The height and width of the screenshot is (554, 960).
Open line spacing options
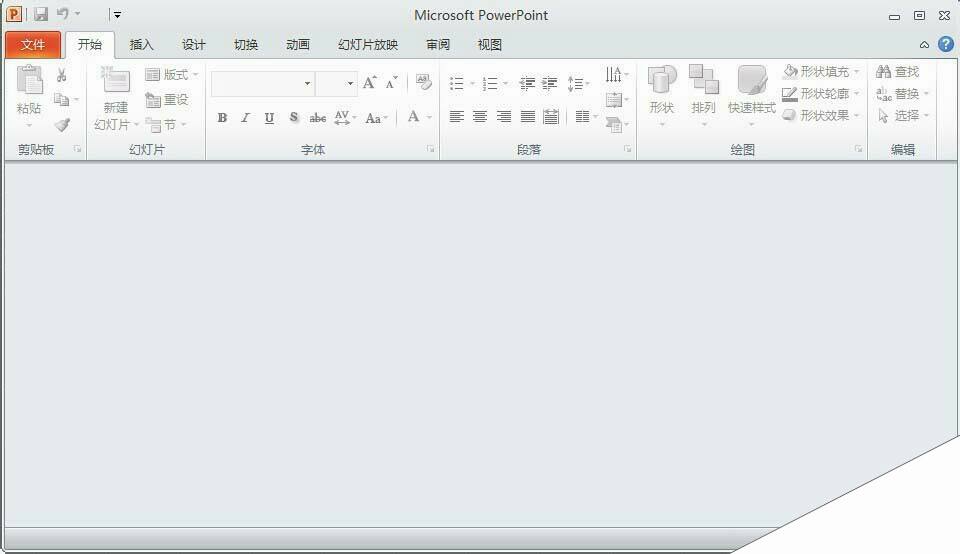click(x=577, y=83)
